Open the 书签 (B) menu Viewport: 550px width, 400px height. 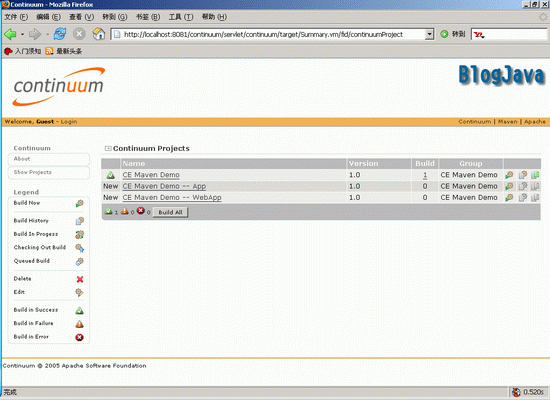coord(148,17)
